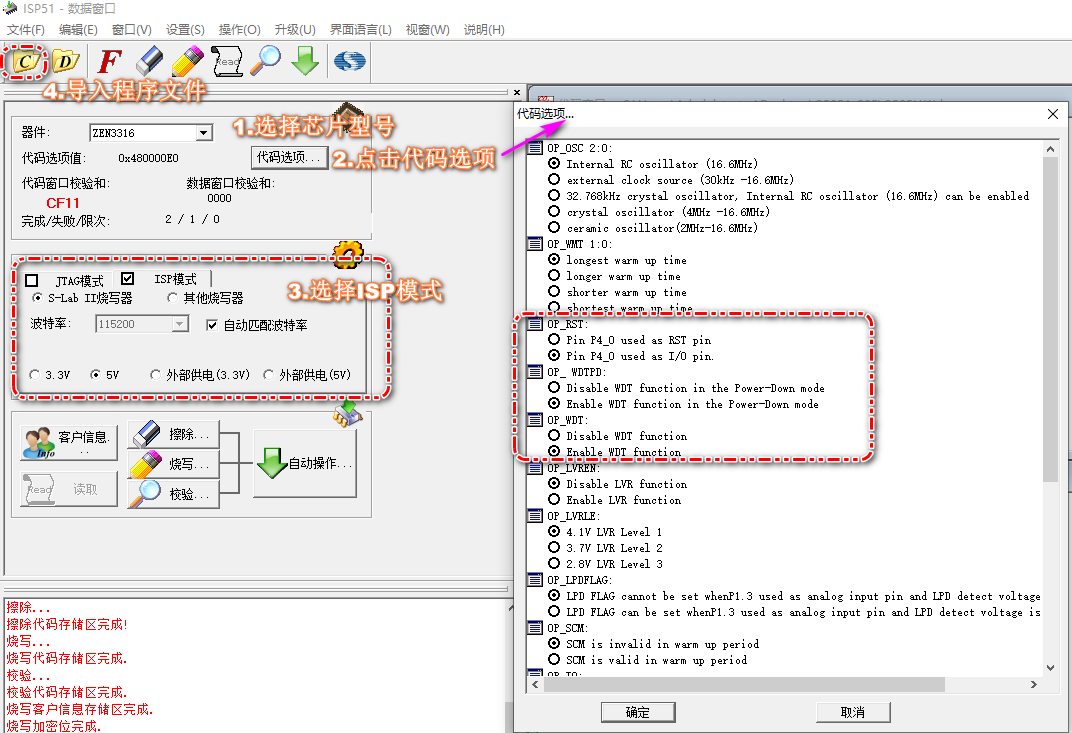Click the OP_LPDFLAG list icon

pos(535,580)
